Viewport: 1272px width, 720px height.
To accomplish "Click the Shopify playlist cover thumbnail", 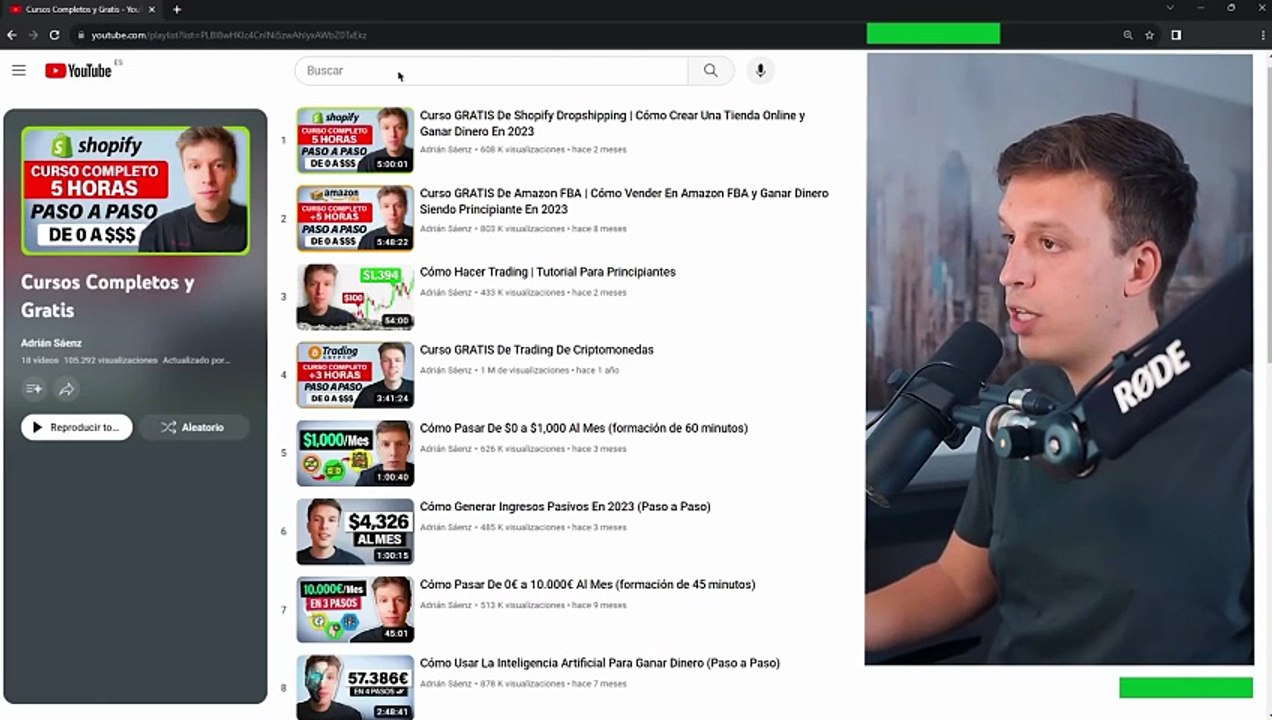I will [x=135, y=190].
